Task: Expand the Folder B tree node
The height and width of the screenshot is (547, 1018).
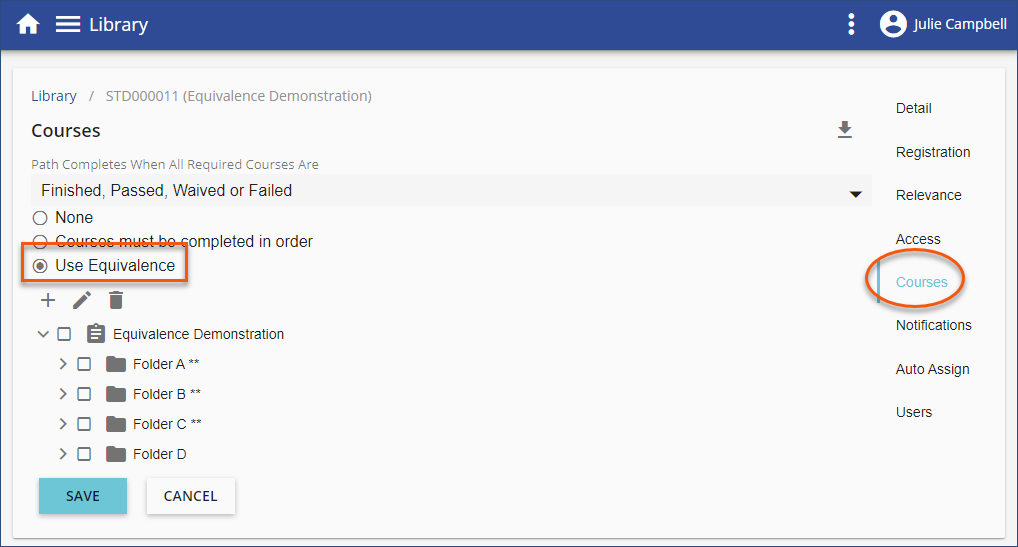Action: click(63, 394)
